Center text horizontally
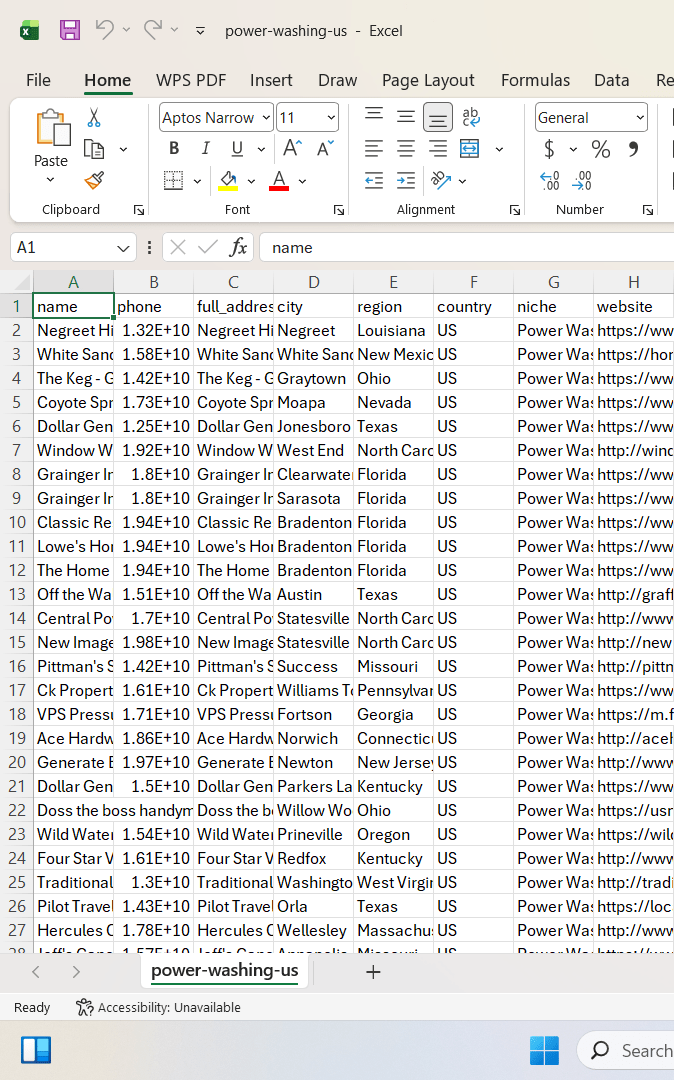Viewport: 674px width, 1080px height. pyautogui.click(x=406, y=149)
